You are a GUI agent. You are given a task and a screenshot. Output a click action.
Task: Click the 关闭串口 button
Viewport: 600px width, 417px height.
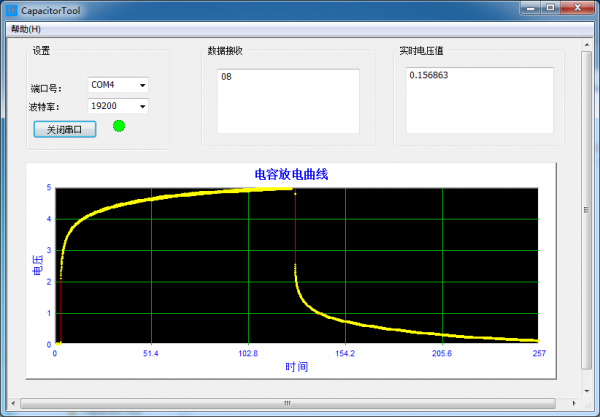point(65,129)
